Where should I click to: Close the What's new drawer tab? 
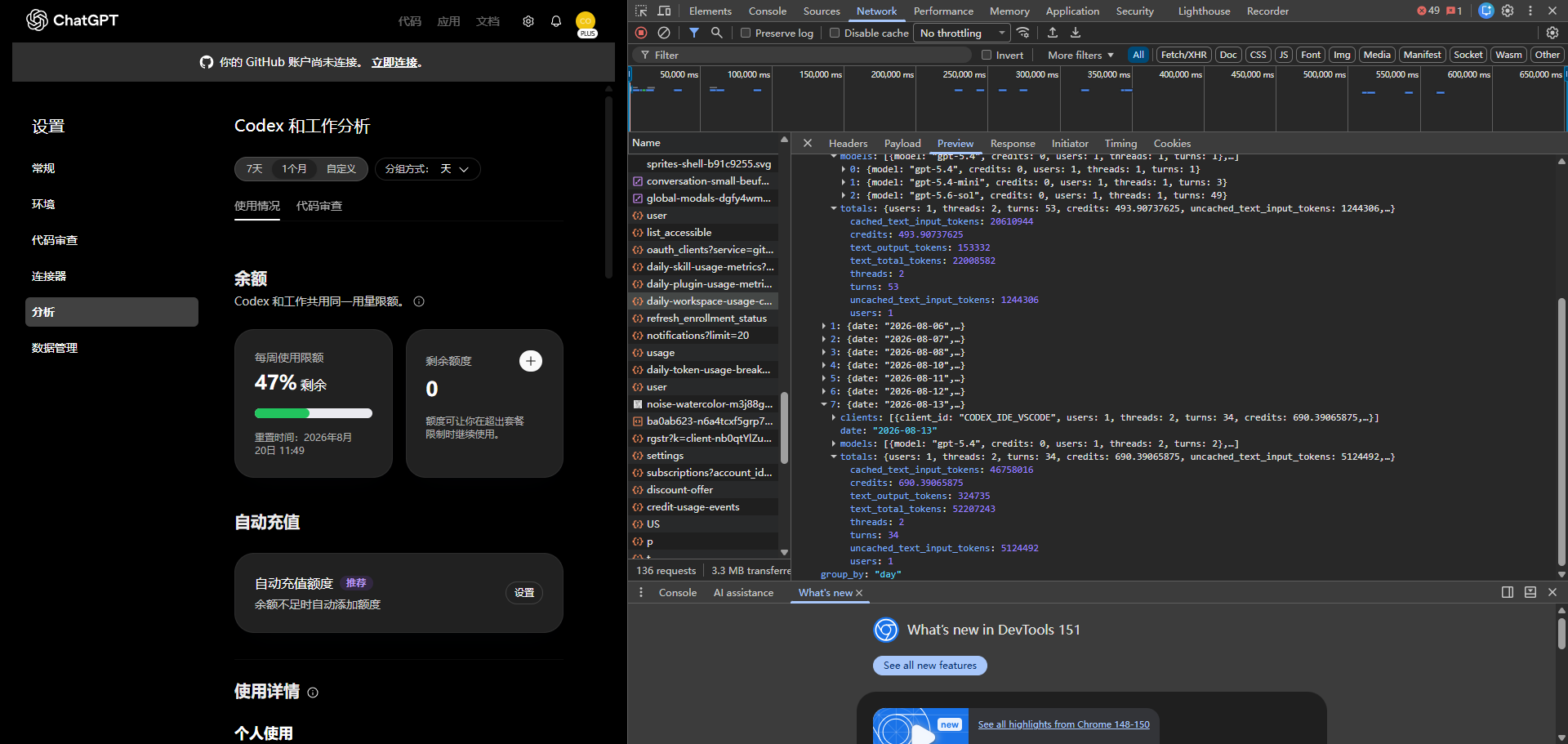(x=859, y=593)
